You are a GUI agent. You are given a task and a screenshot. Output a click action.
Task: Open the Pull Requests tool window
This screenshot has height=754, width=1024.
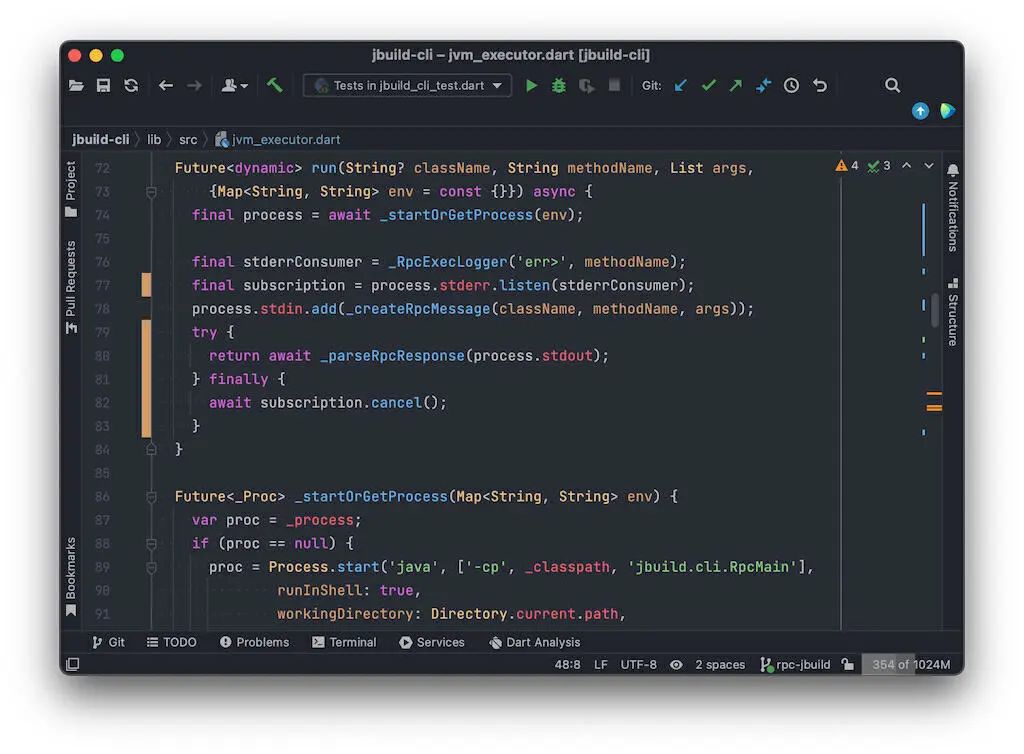71,287
